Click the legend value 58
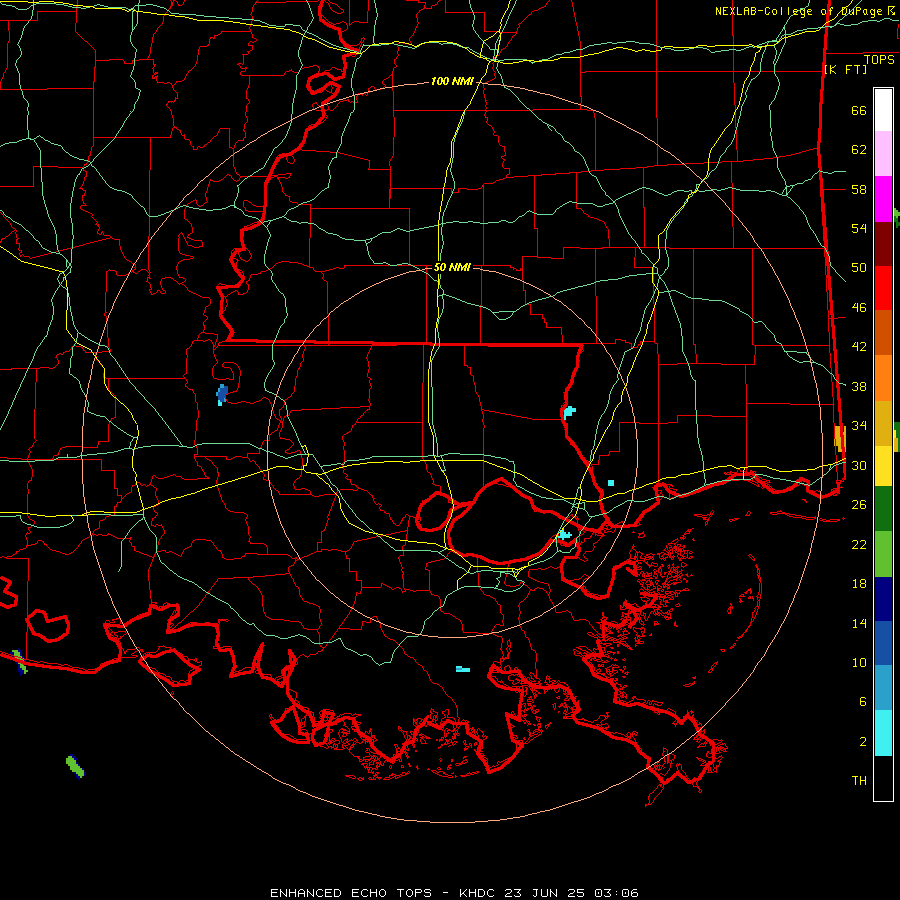The image size is (900, 900). 859,189
